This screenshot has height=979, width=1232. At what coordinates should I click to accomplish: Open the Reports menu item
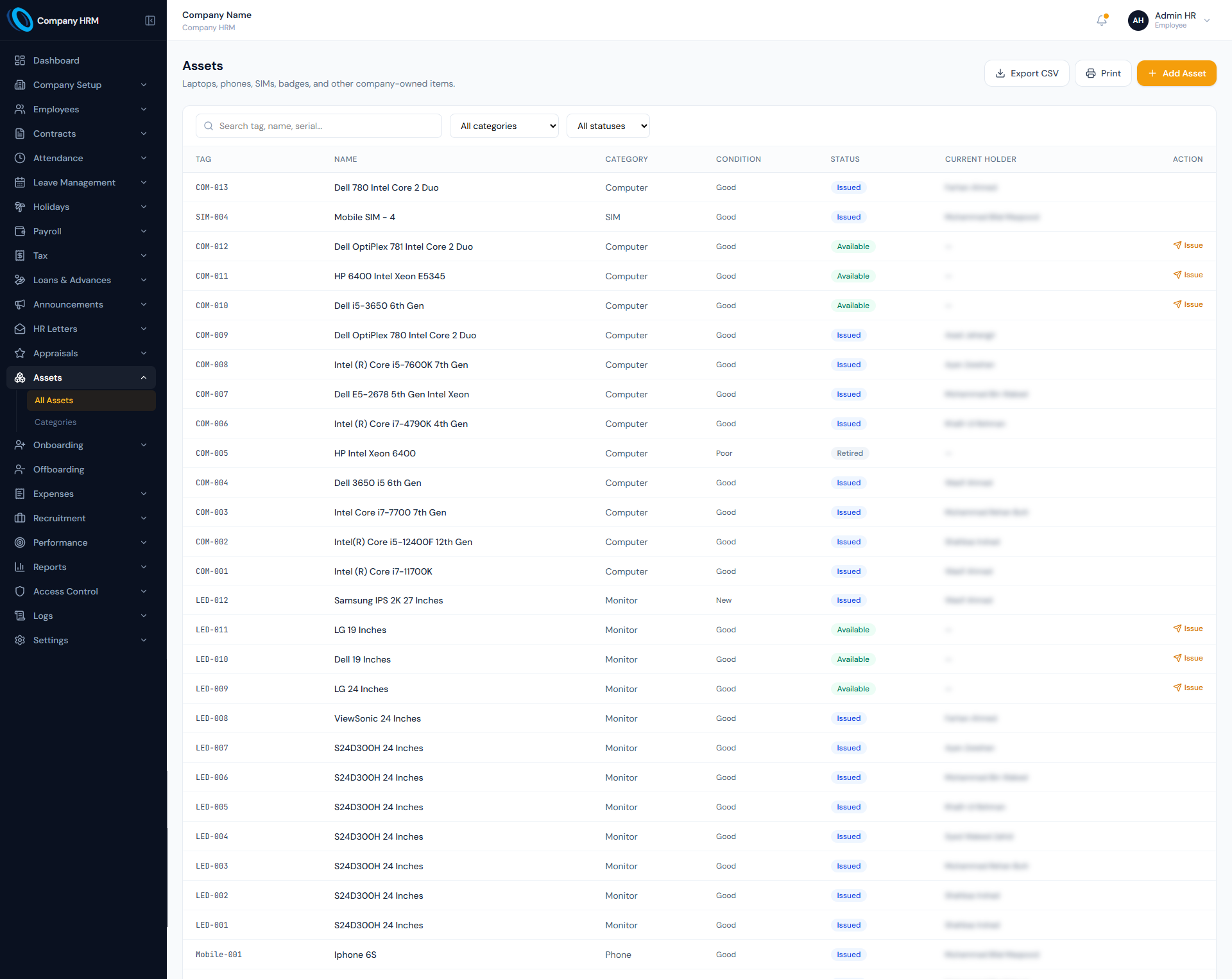tap(81, 567)
